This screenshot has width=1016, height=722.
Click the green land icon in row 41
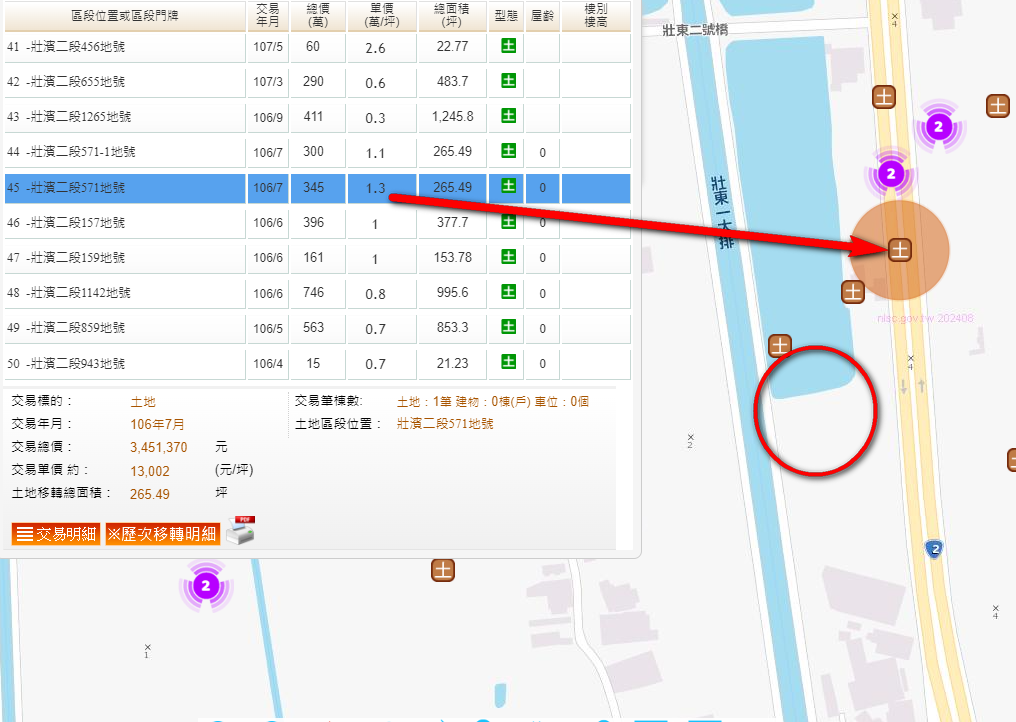coord(508,46)
